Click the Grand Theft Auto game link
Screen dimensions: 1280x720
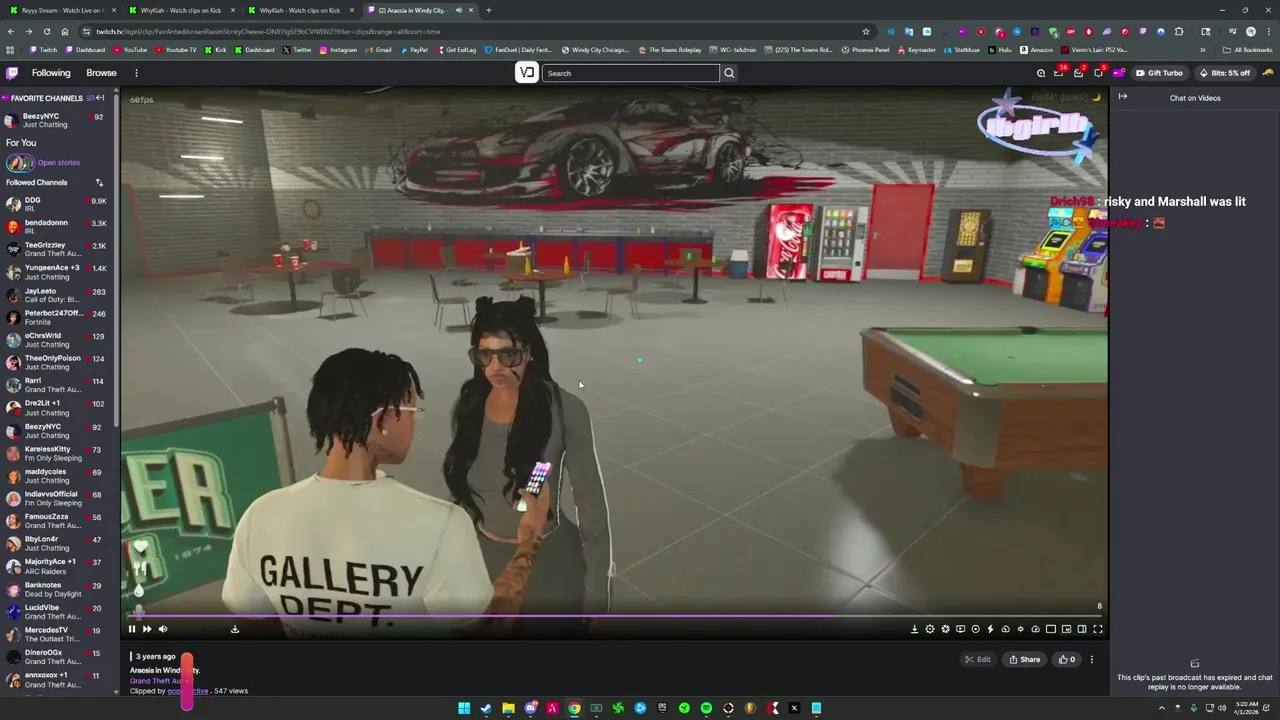153,681
